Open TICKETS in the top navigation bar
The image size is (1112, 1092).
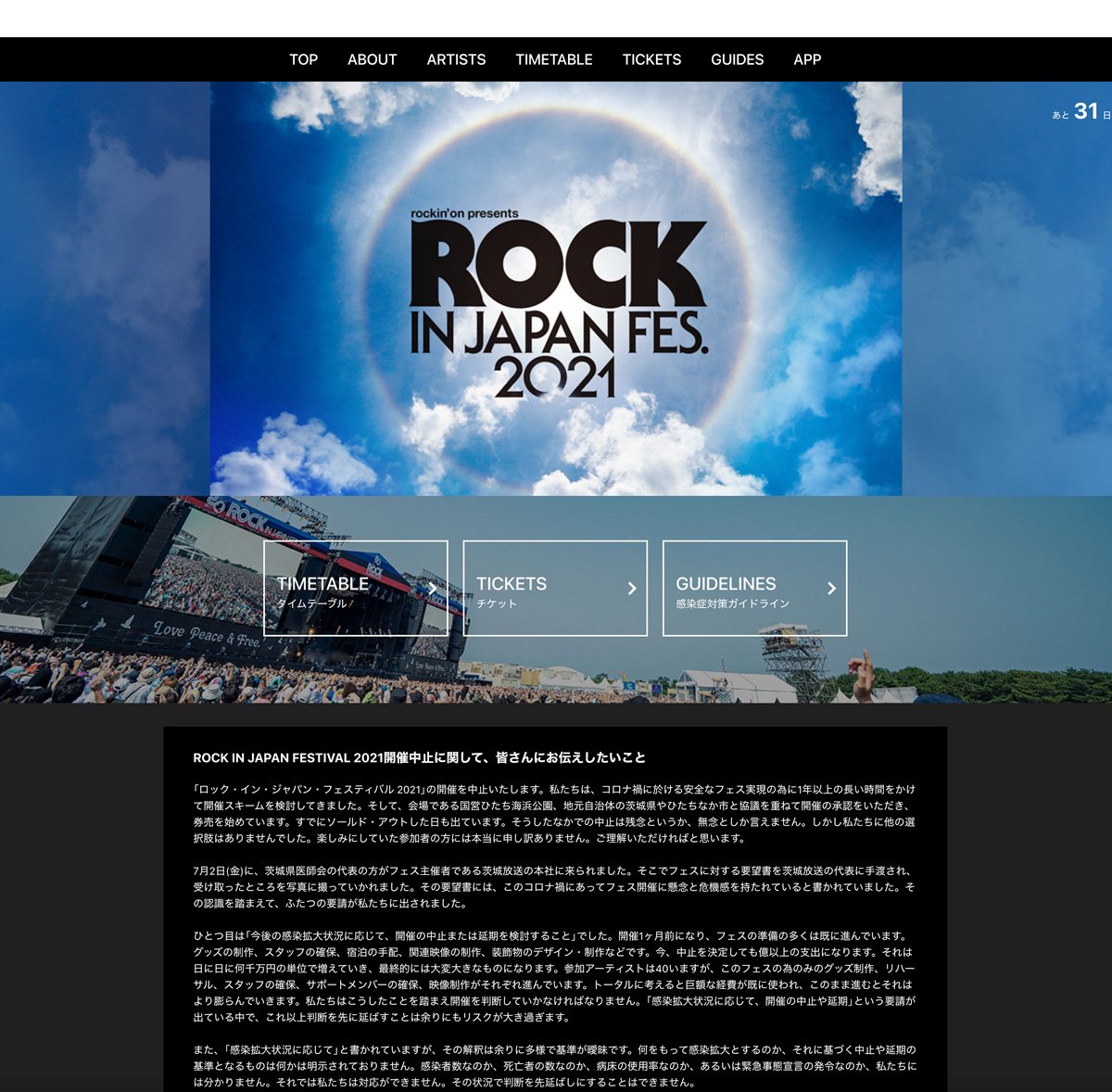pyautogui.click(x=651, y=59)
